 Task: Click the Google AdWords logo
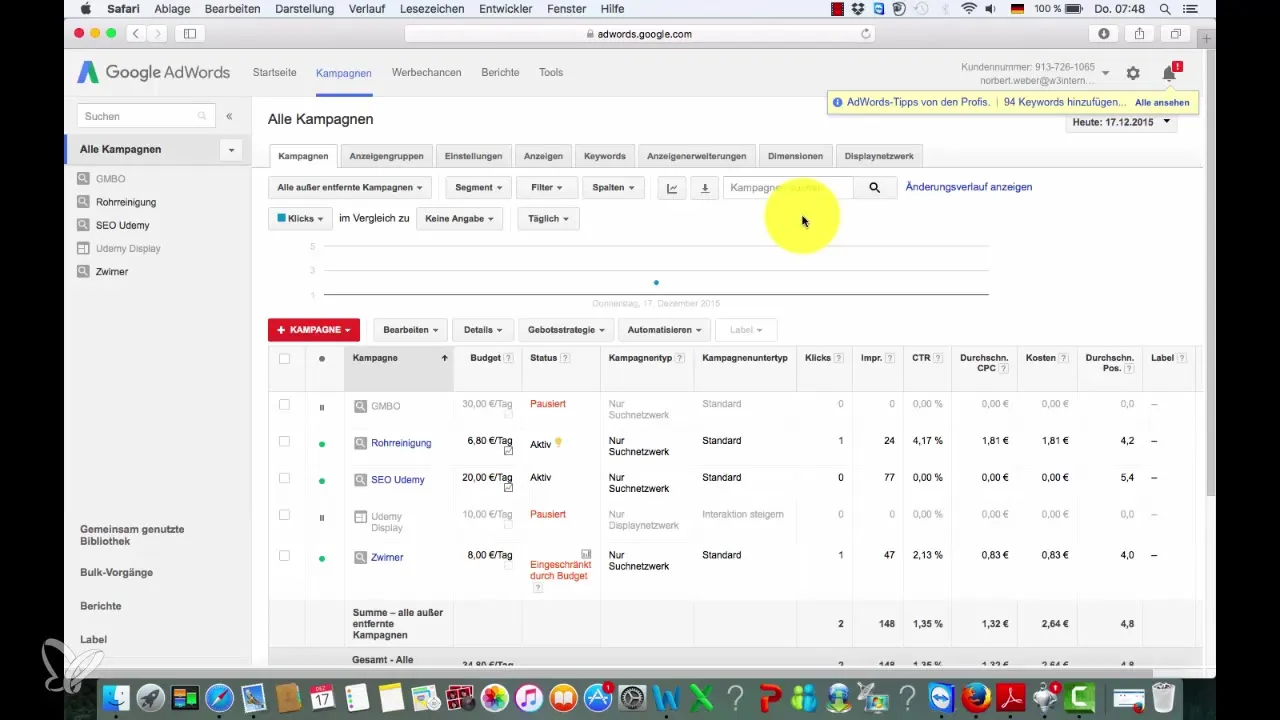pos(154,73)
